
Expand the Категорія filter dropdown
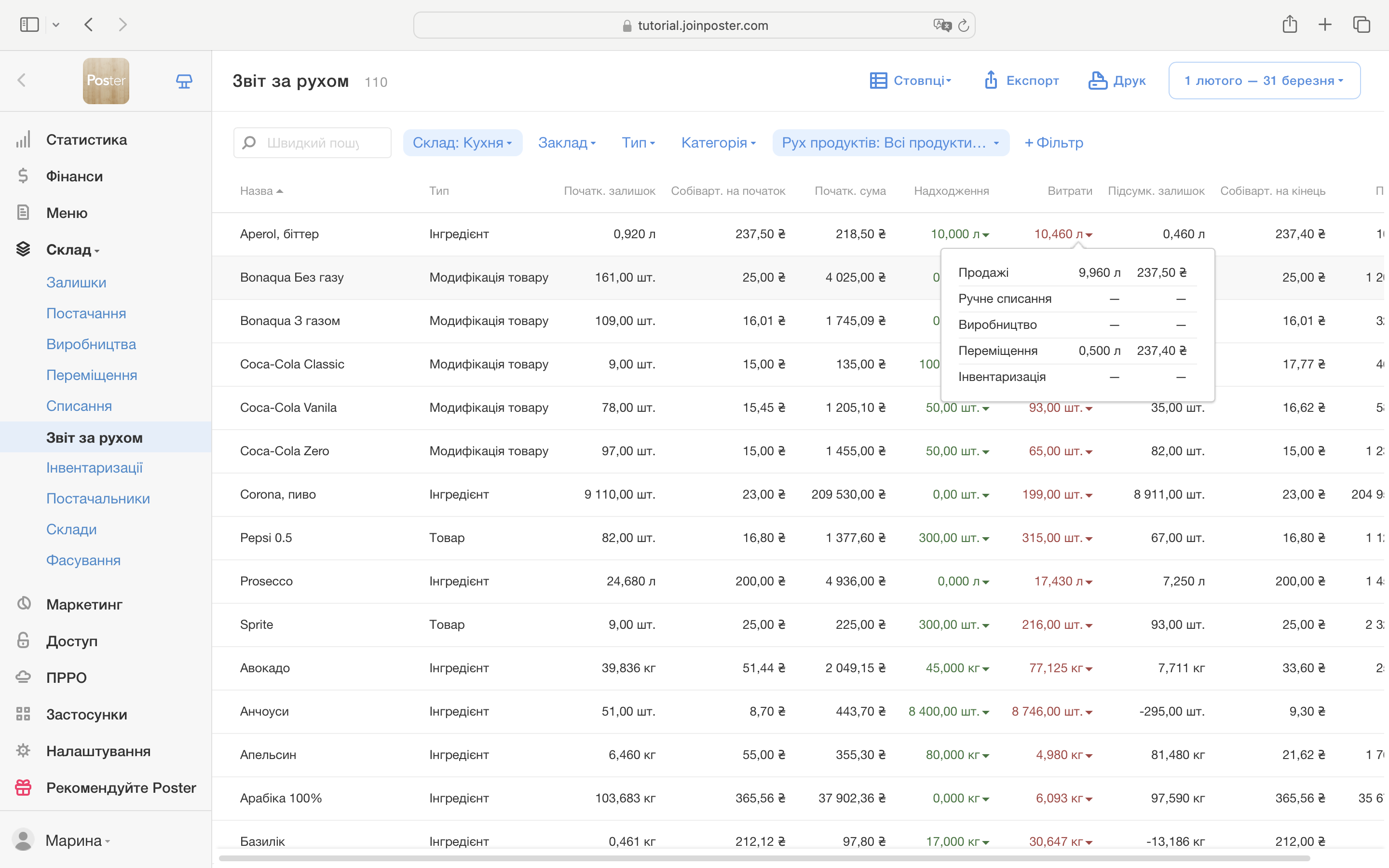718,143
